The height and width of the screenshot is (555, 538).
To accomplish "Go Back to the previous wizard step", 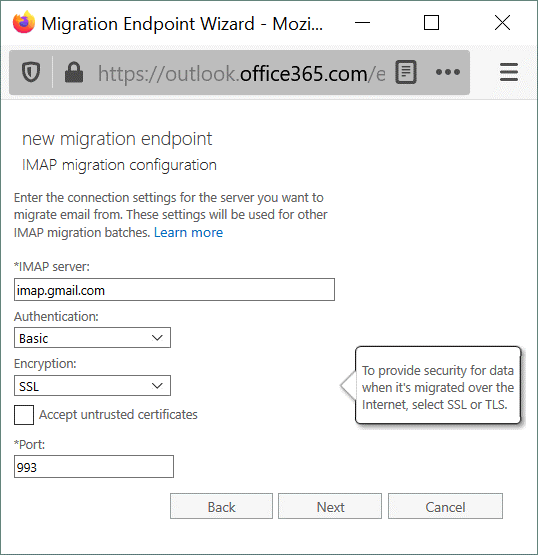I will click(x=221, y=506).
